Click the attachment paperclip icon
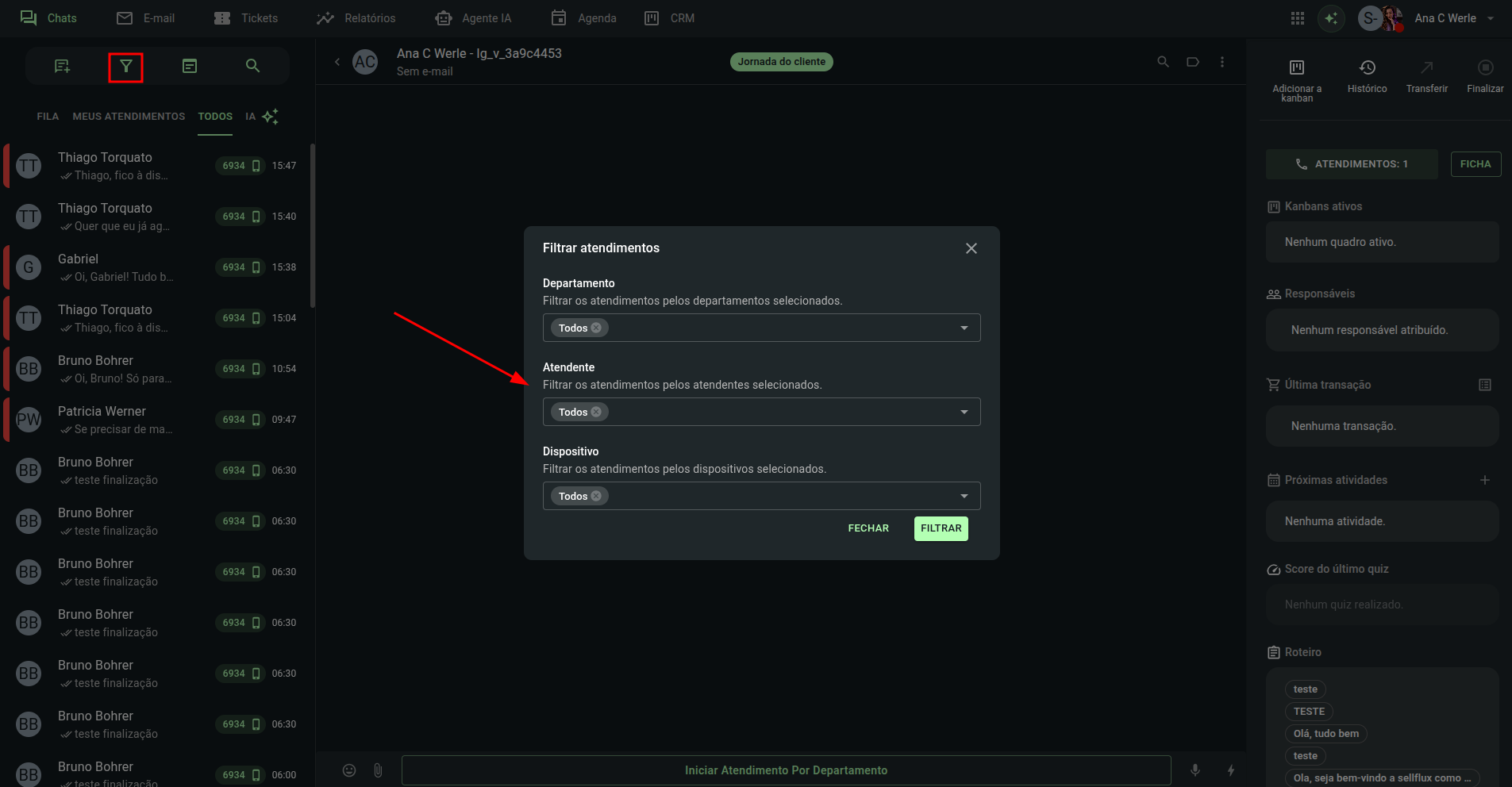The image size is (1512, 787). pos(378,770)
